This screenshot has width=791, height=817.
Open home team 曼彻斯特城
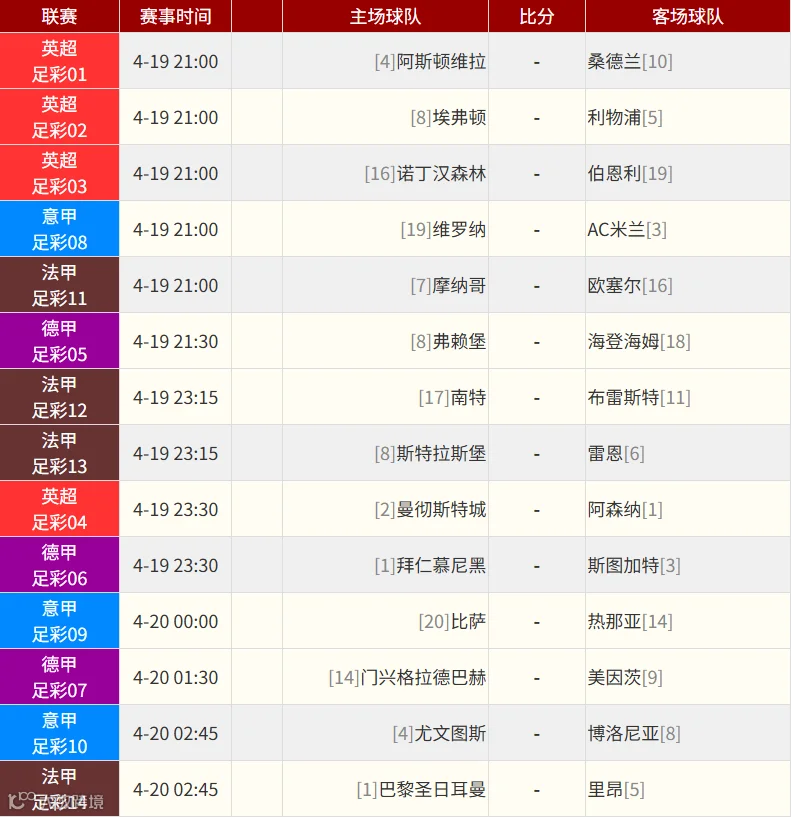tap(441, 510)
